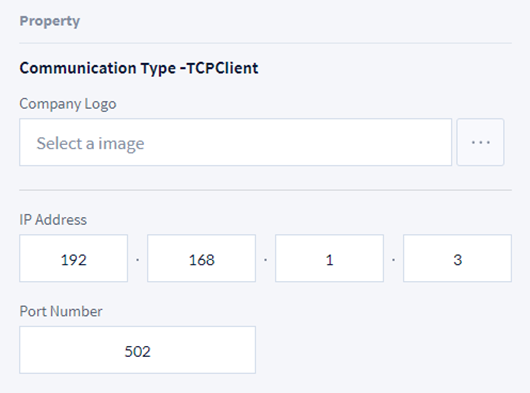Viewport: 530px width, 393px height.
Task: Click the Company Logo label
Action: pyautogui.click(x=68, y=104)
